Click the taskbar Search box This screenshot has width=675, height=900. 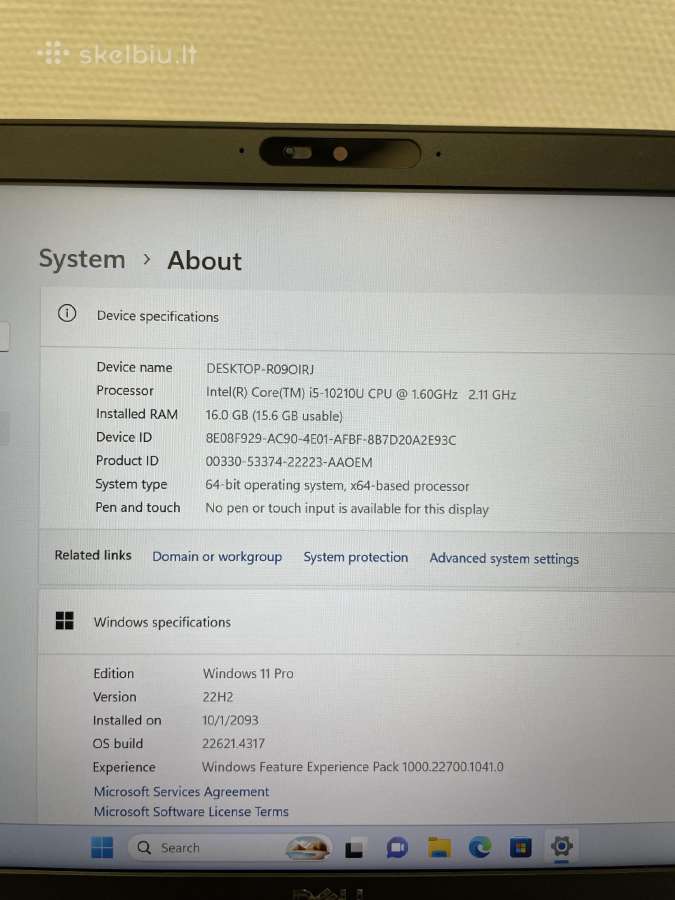[230, 848]
